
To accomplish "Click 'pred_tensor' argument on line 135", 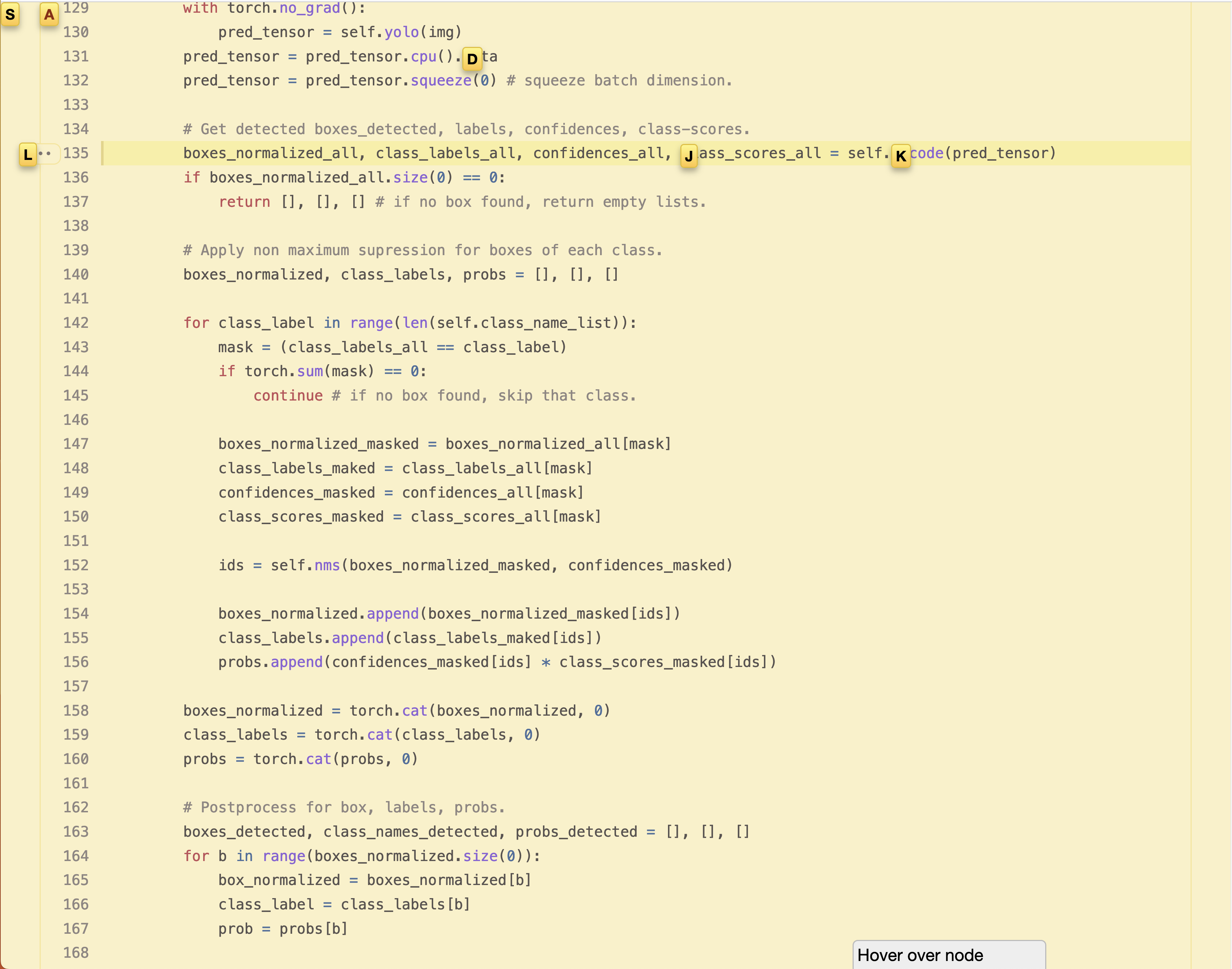I will click(x=1000, y=153).
